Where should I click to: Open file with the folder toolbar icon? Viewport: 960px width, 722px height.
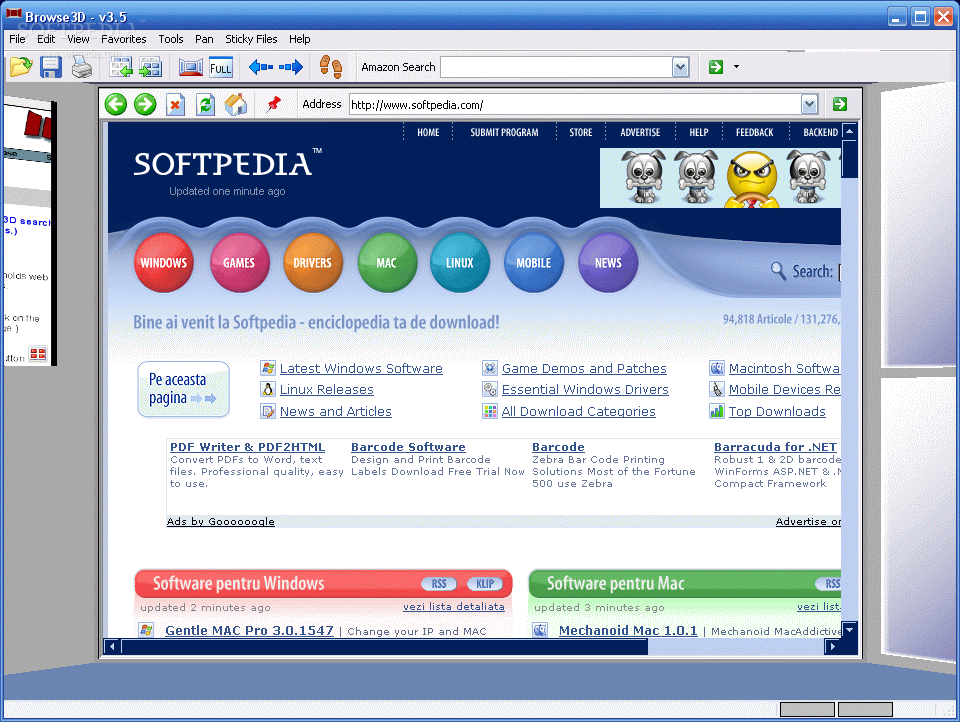[x=21, y=67]
